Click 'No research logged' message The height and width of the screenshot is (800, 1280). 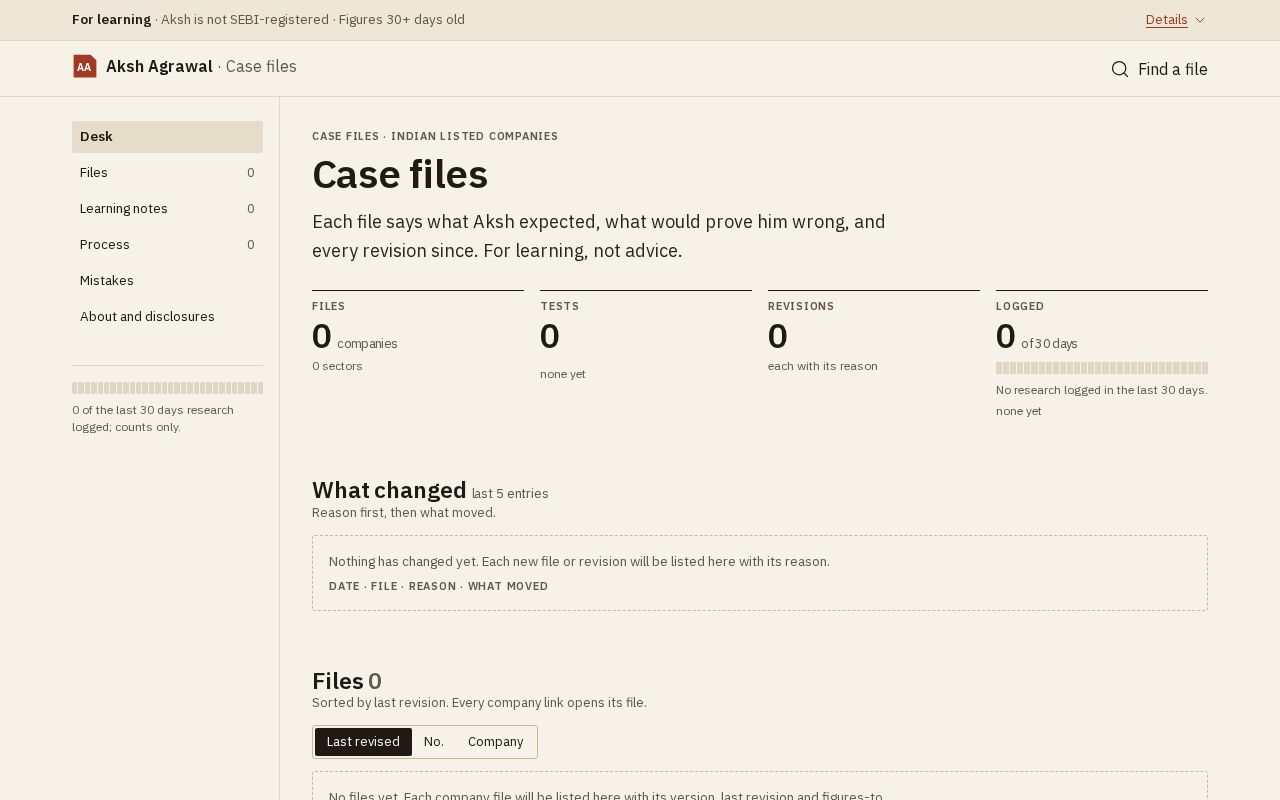[1102, 390]
